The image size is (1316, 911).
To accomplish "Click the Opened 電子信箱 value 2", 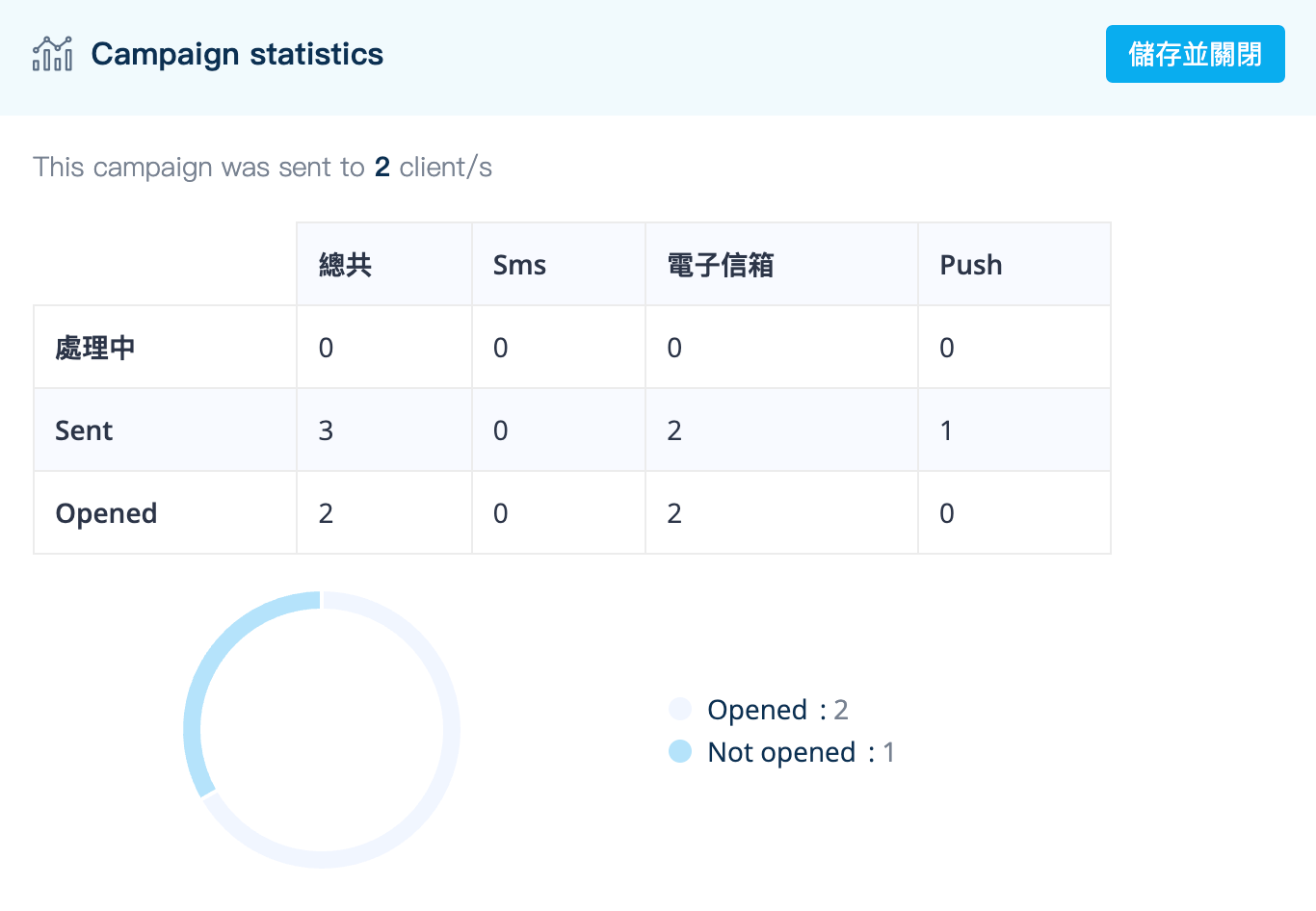I will [x=674, y=513].
